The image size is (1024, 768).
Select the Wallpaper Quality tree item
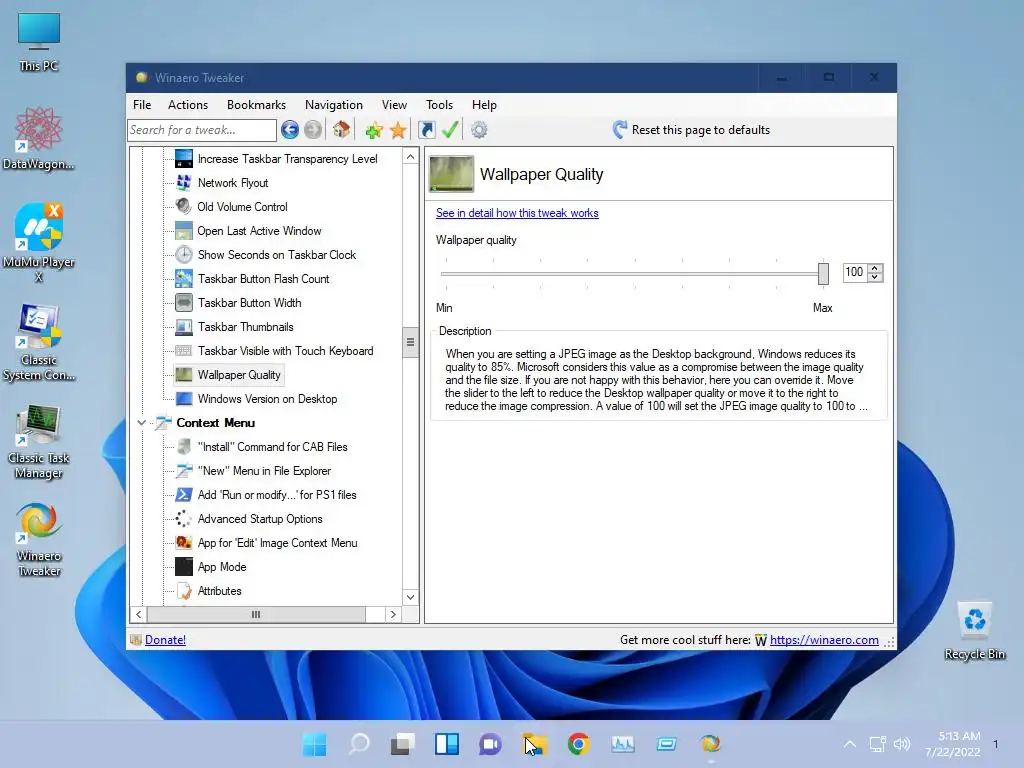[239, 375]
